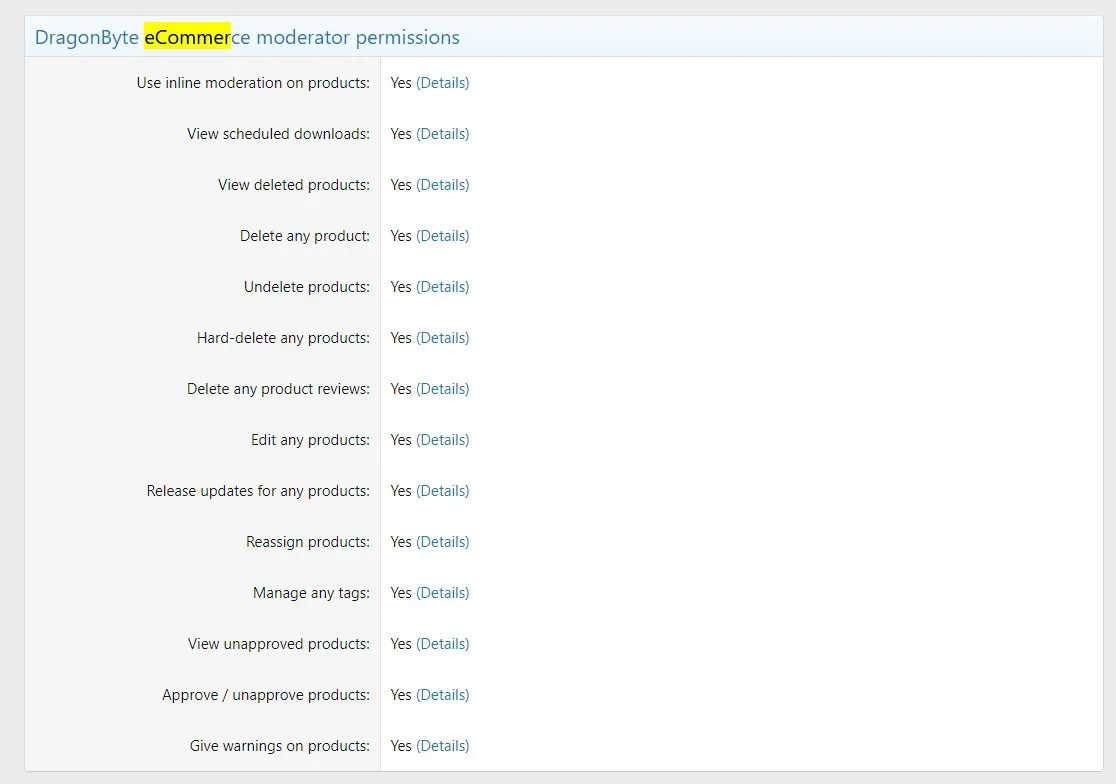The image size is (1116, 784).
Task: Click Details for Approve / unapprove products
Action: (x=442, y=695)
